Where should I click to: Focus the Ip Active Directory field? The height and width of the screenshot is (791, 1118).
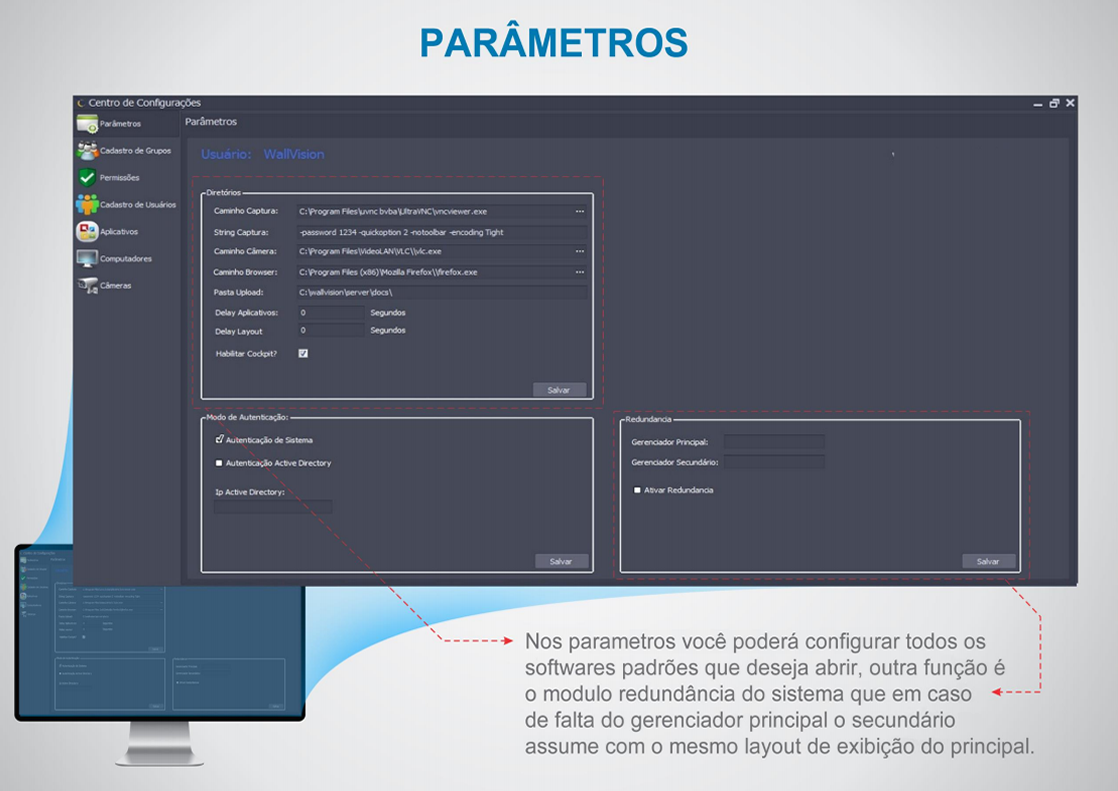click(x=272, y=507)
